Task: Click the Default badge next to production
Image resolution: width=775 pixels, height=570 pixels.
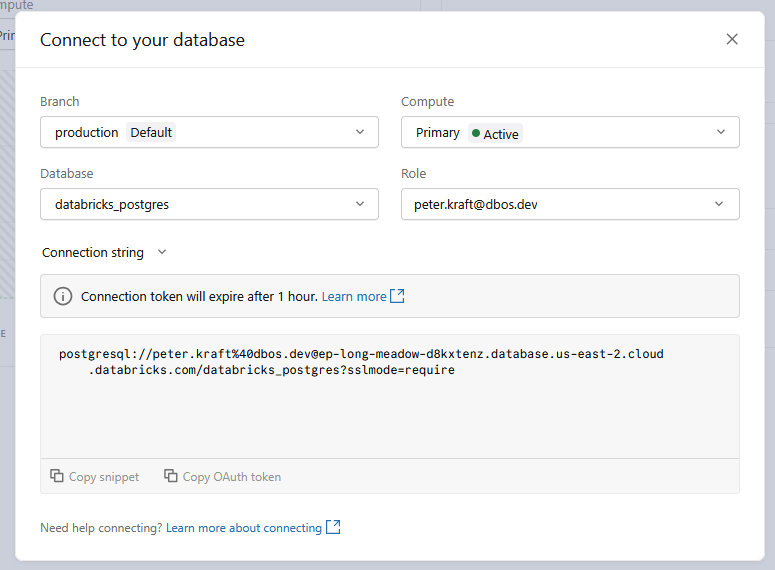Action: click(151, 132)
